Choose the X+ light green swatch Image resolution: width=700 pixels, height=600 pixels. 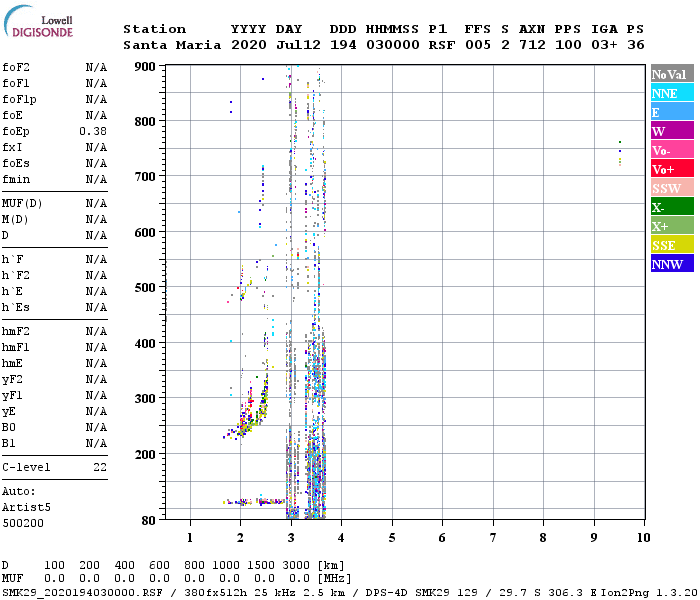pos(672,225)
